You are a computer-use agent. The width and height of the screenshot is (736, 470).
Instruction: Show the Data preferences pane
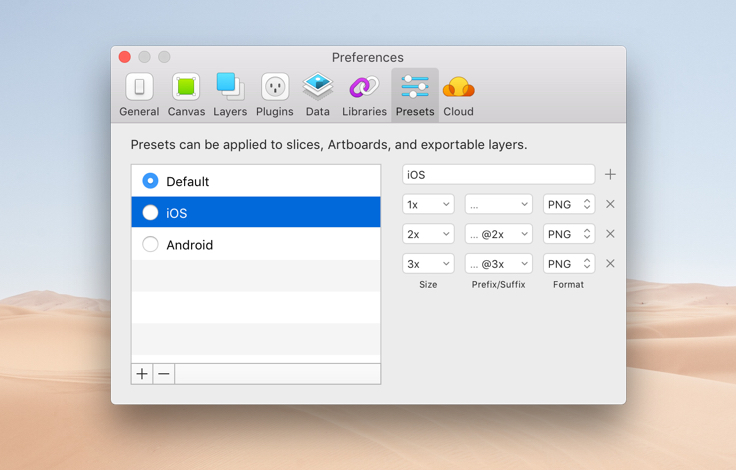tap(318, 95)
